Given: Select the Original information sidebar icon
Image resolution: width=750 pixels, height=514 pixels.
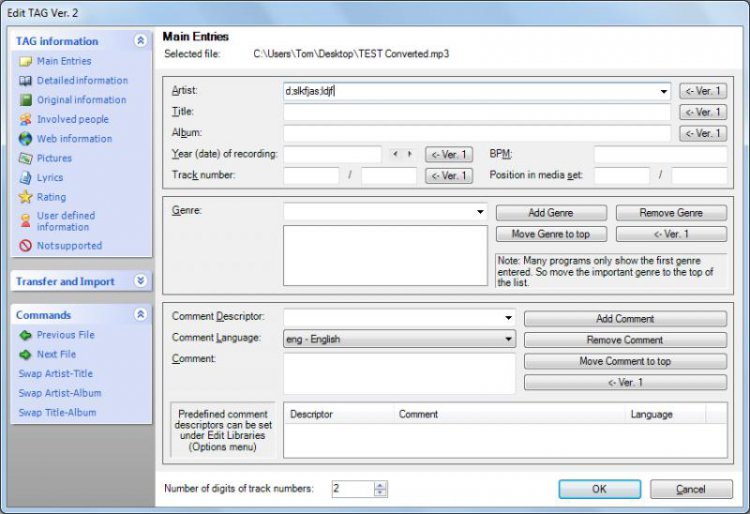Looking at the screenshot, I should [x=26, y=100].
